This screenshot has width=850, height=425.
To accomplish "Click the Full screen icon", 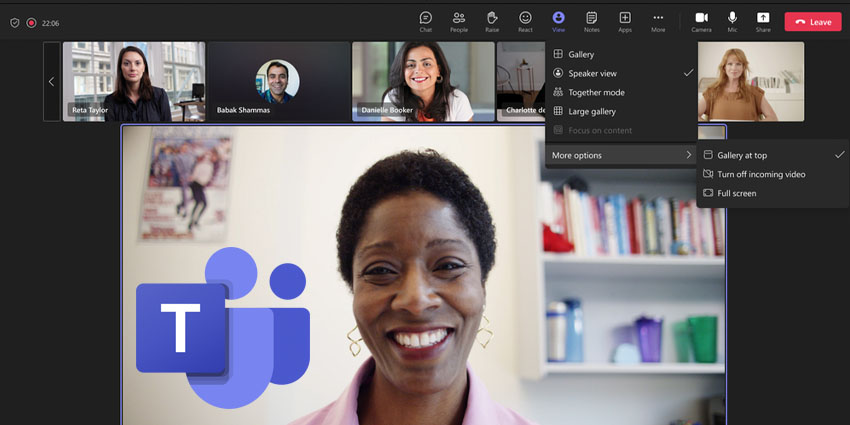I will pyautogui.click(x=707, y=193).
